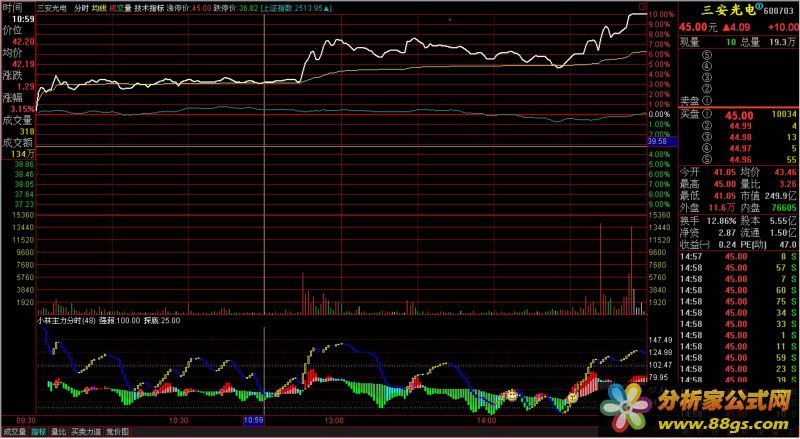Click the chart maximize box icon near 10.00%
800x439 pixels.
pos(642,7)
